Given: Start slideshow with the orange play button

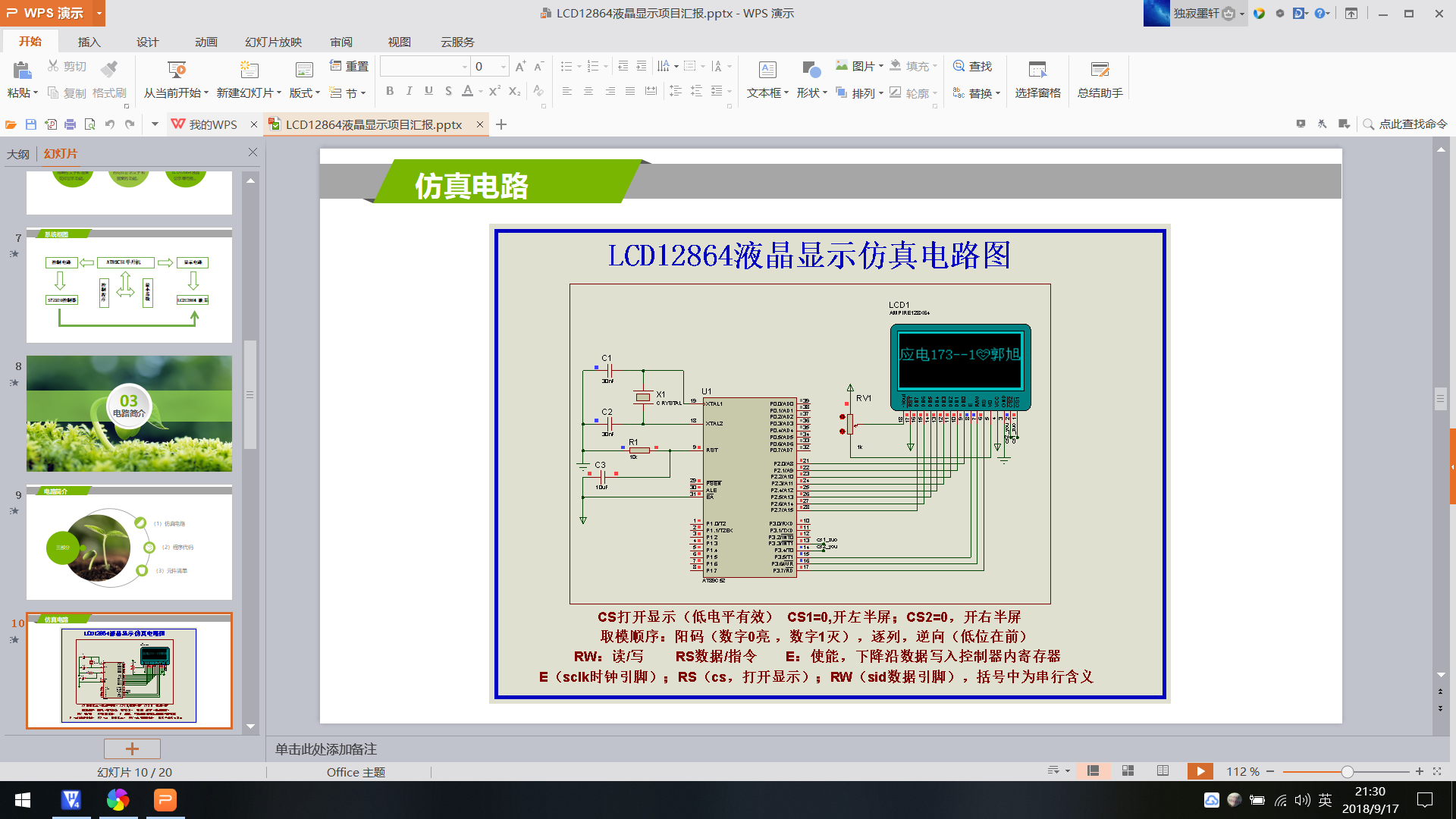Looking at the screenshot, I should pos(1200,771).
